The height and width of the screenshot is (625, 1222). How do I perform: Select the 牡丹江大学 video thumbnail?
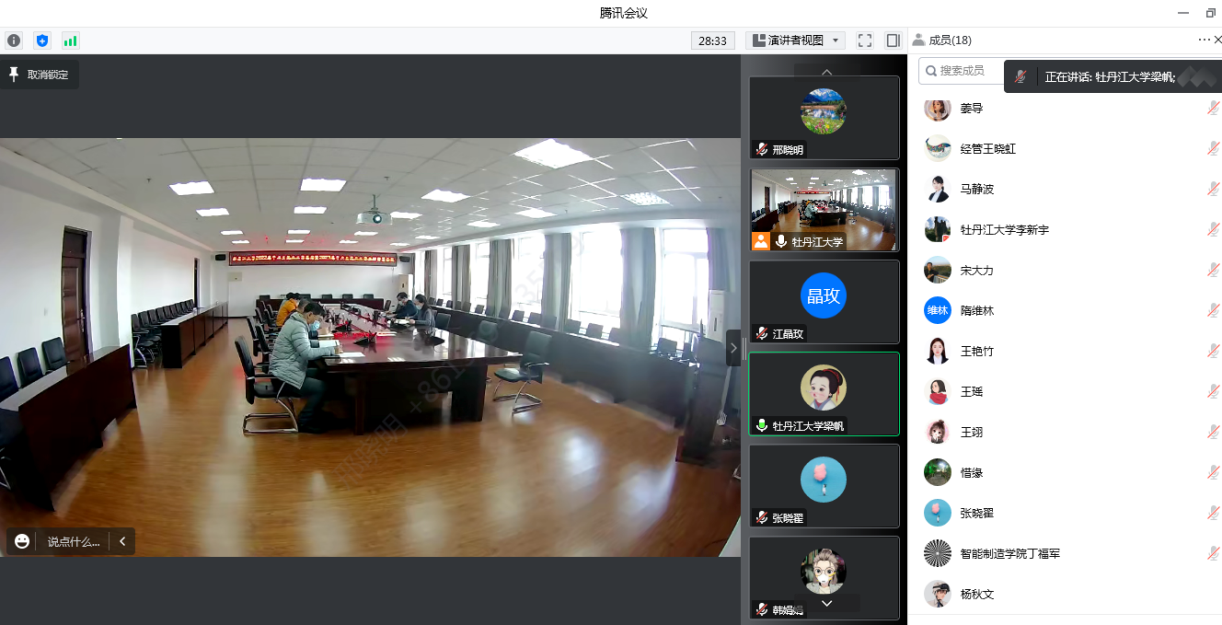tap(824, 210)
